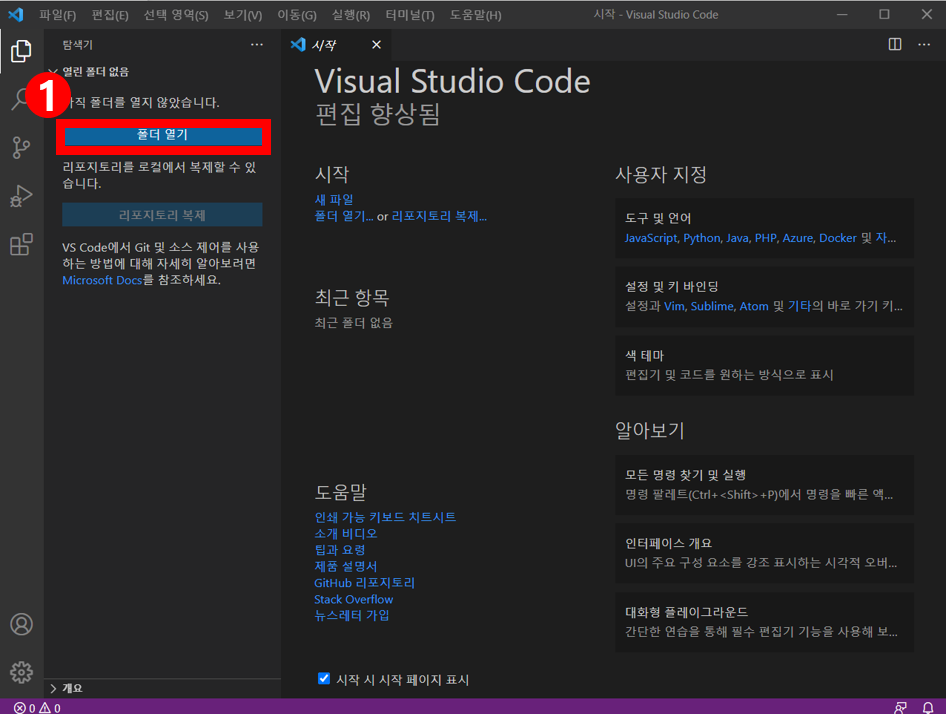Open 인쇄 가능 키보드 치트시트 link
Viewport: 946px width, 714px height.
click(385, 517)
